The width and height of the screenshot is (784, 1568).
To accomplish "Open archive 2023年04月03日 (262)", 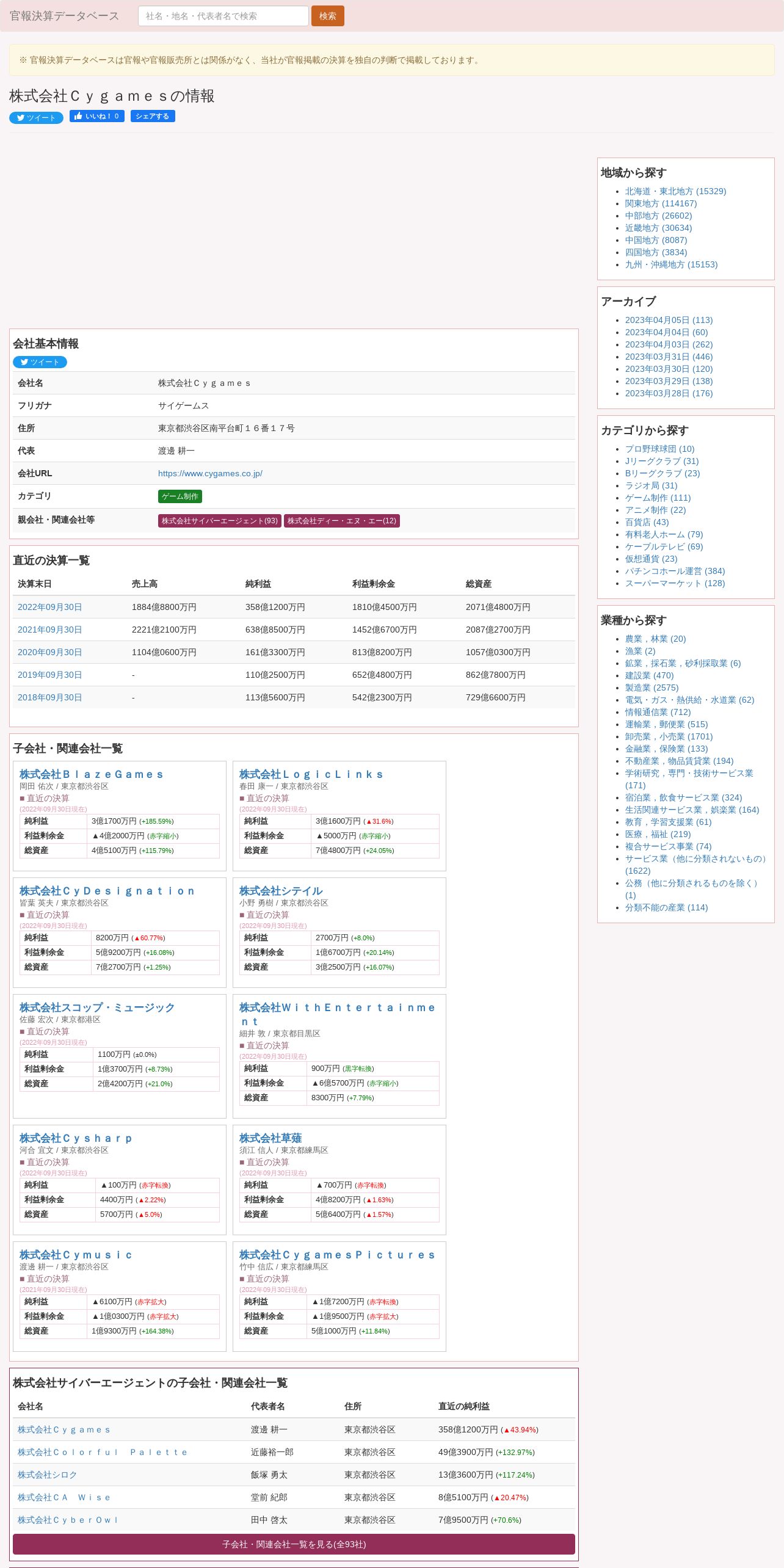I will click(x=669, y=344).
